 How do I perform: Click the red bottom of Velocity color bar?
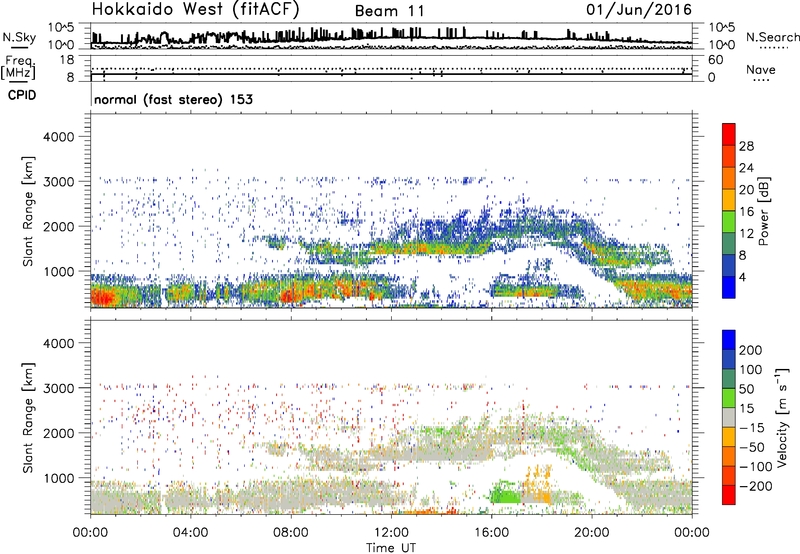click(x=729, y=495)
